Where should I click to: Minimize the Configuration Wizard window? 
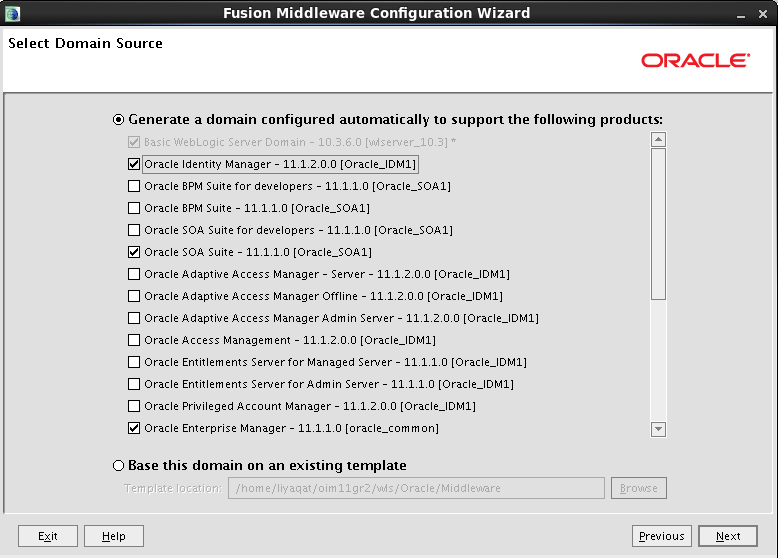[739, 13]
